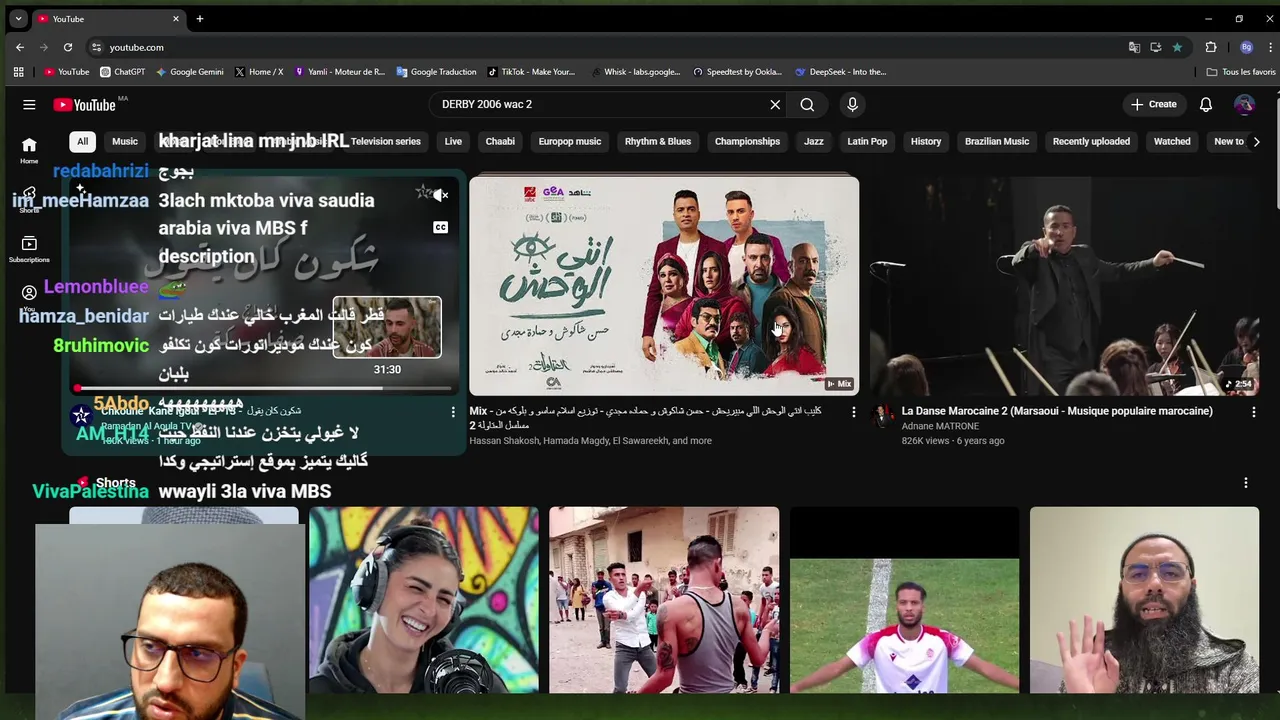Select the Television series chip
The image size is (1280, 720).
[x=385, y=141]
